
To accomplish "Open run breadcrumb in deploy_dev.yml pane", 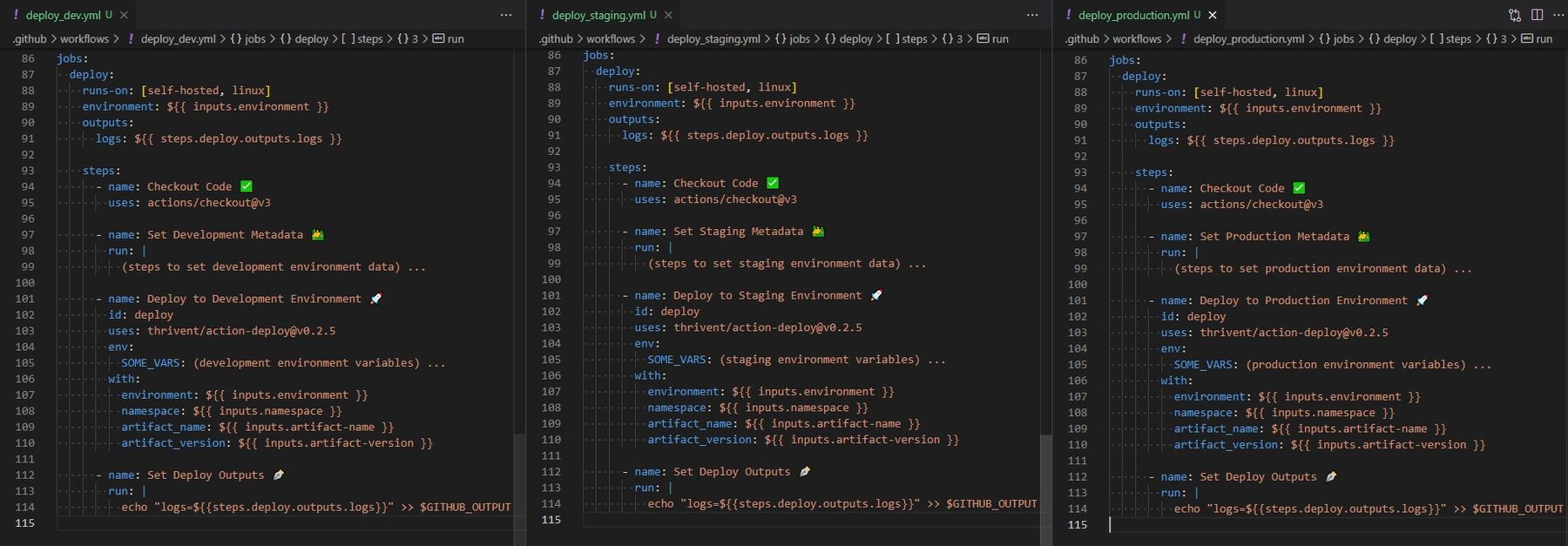I will pos(449,39).
